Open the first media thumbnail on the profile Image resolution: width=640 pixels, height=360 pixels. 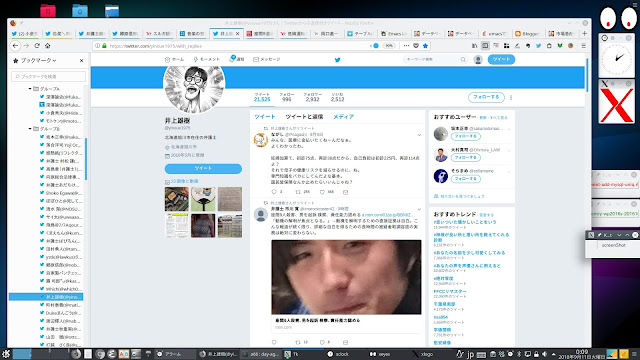point(177,199)
